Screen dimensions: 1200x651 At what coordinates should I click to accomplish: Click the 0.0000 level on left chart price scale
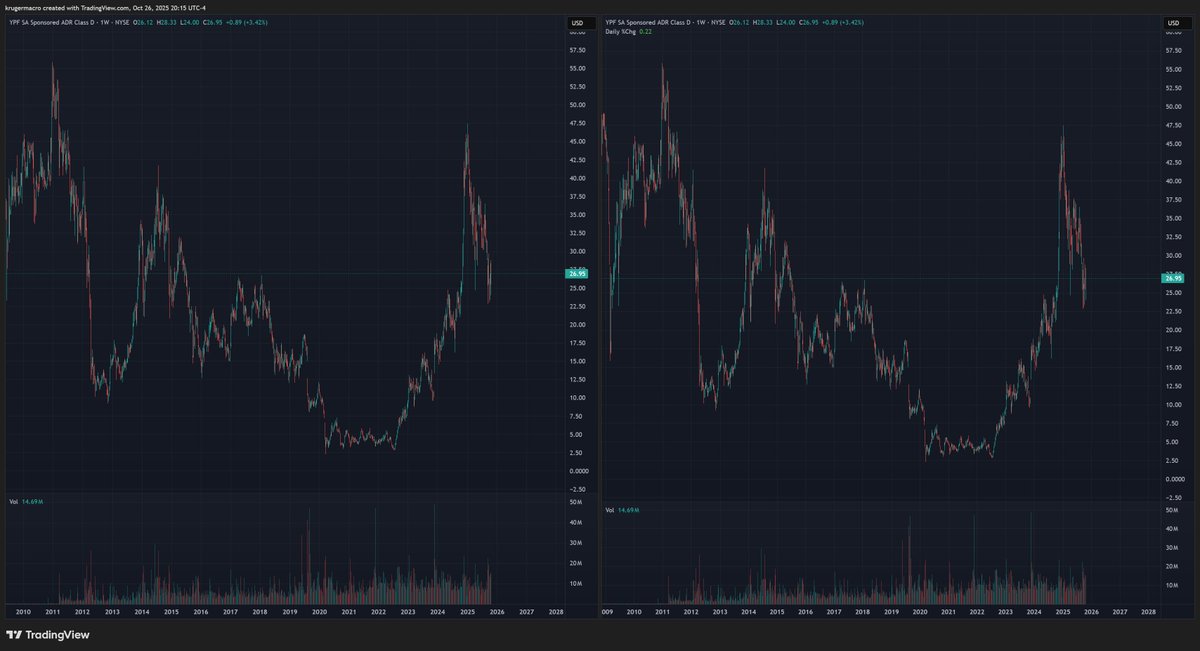click(577, 471)
